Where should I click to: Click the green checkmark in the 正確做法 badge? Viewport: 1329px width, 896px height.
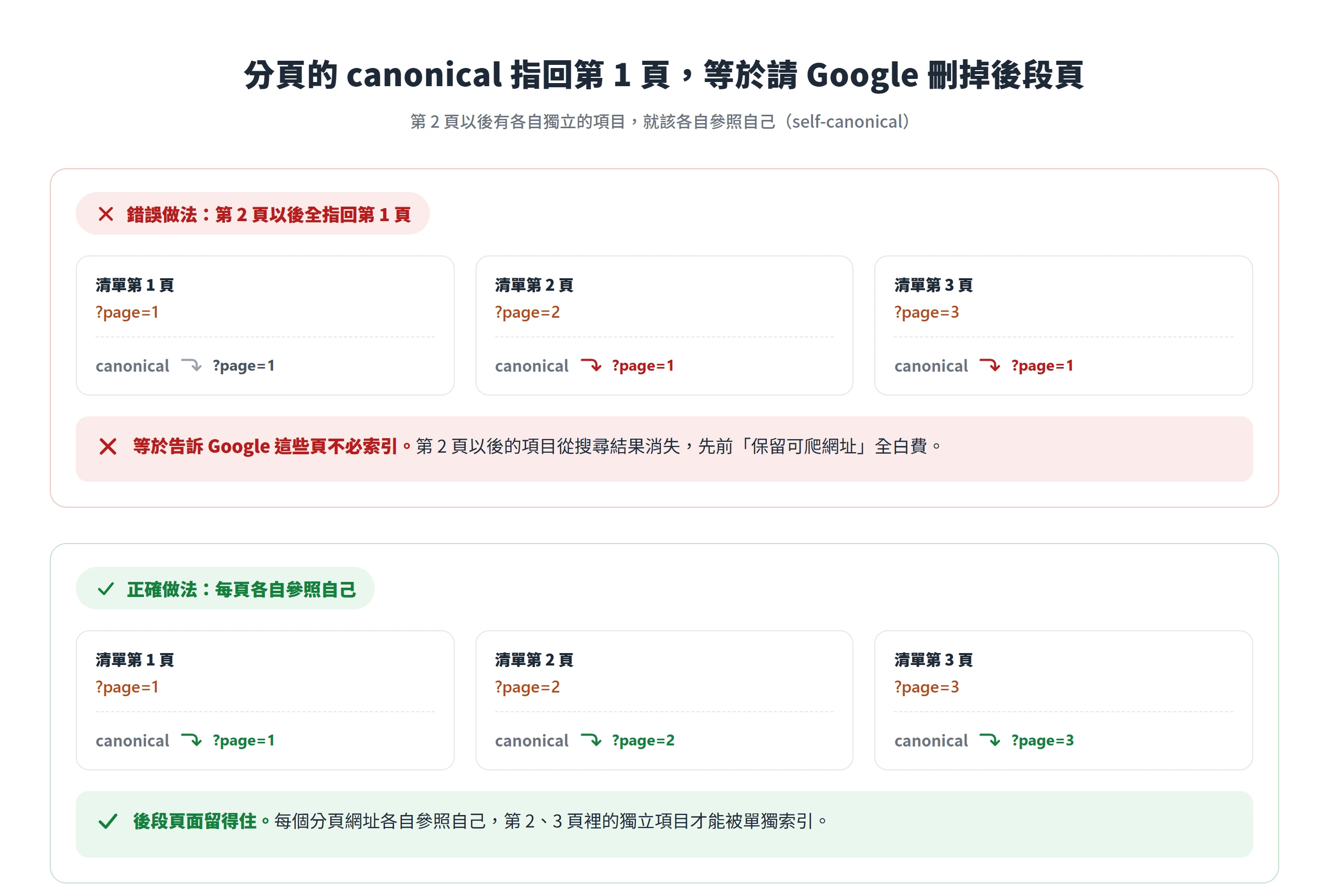pyautogui.click(x=106, y=589)
